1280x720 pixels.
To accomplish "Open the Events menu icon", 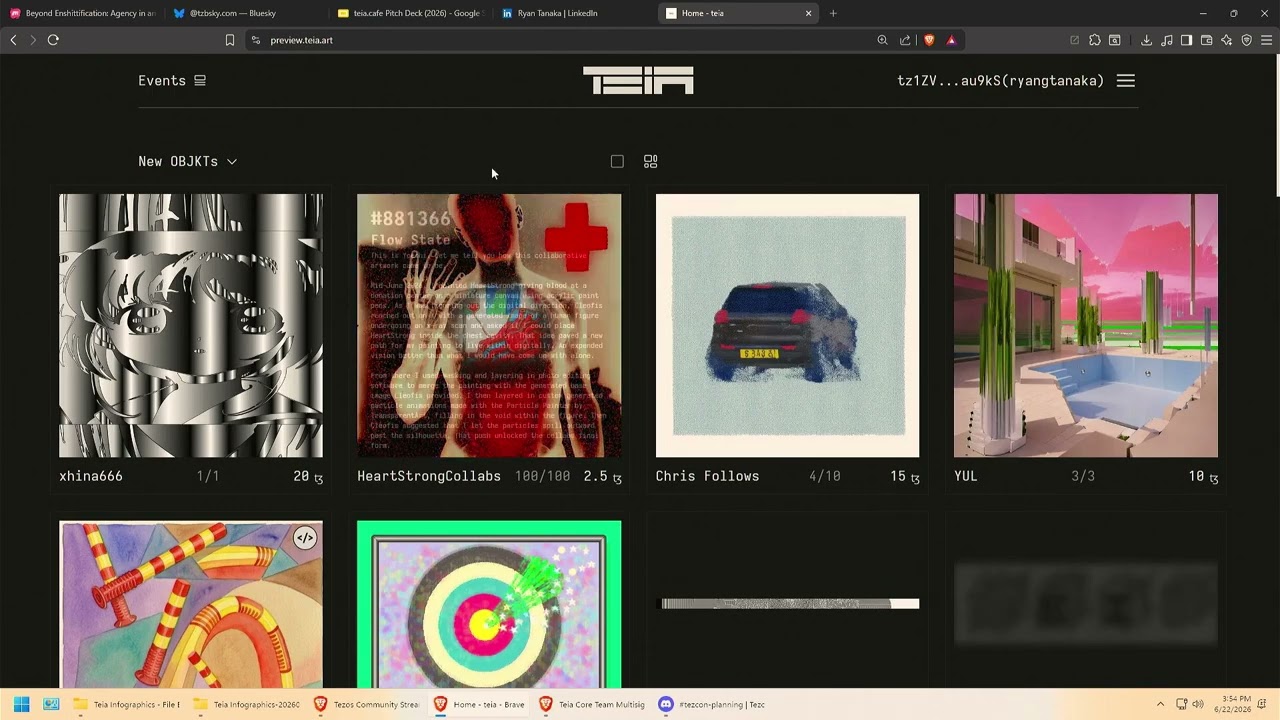I will coord(200,81).
